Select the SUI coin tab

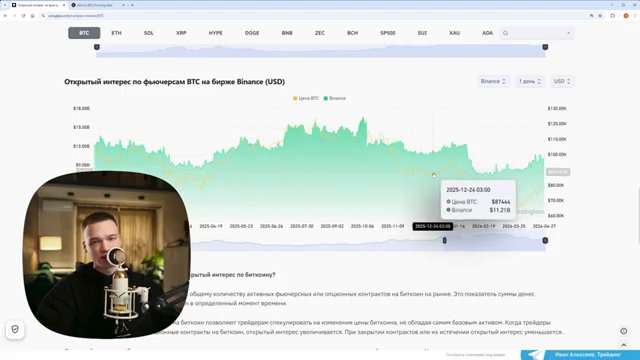click(x=422, y=33)
